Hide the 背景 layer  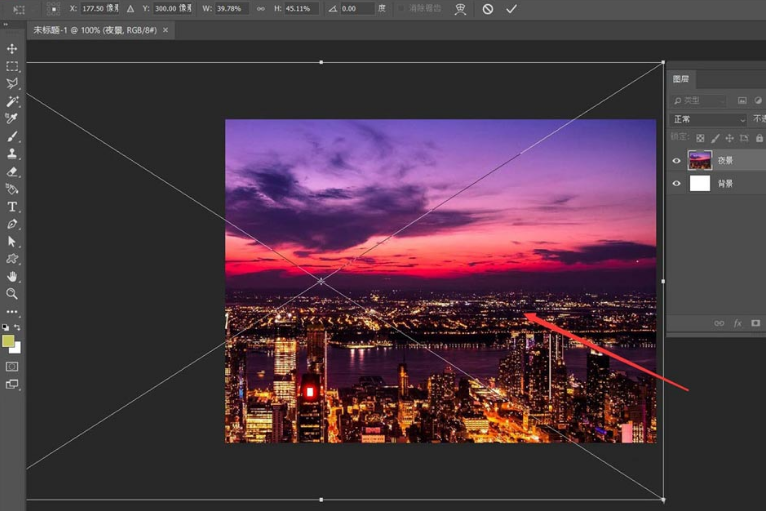(x=676, y=184)
